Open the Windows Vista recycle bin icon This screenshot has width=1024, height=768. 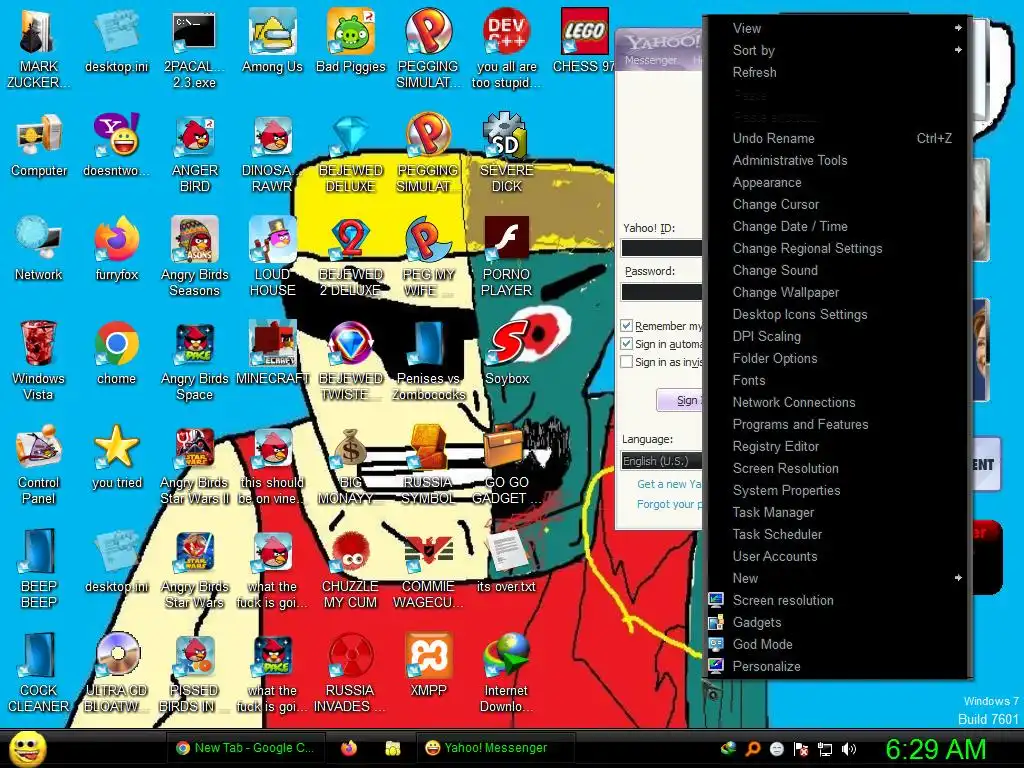click(x=39, y=361)
